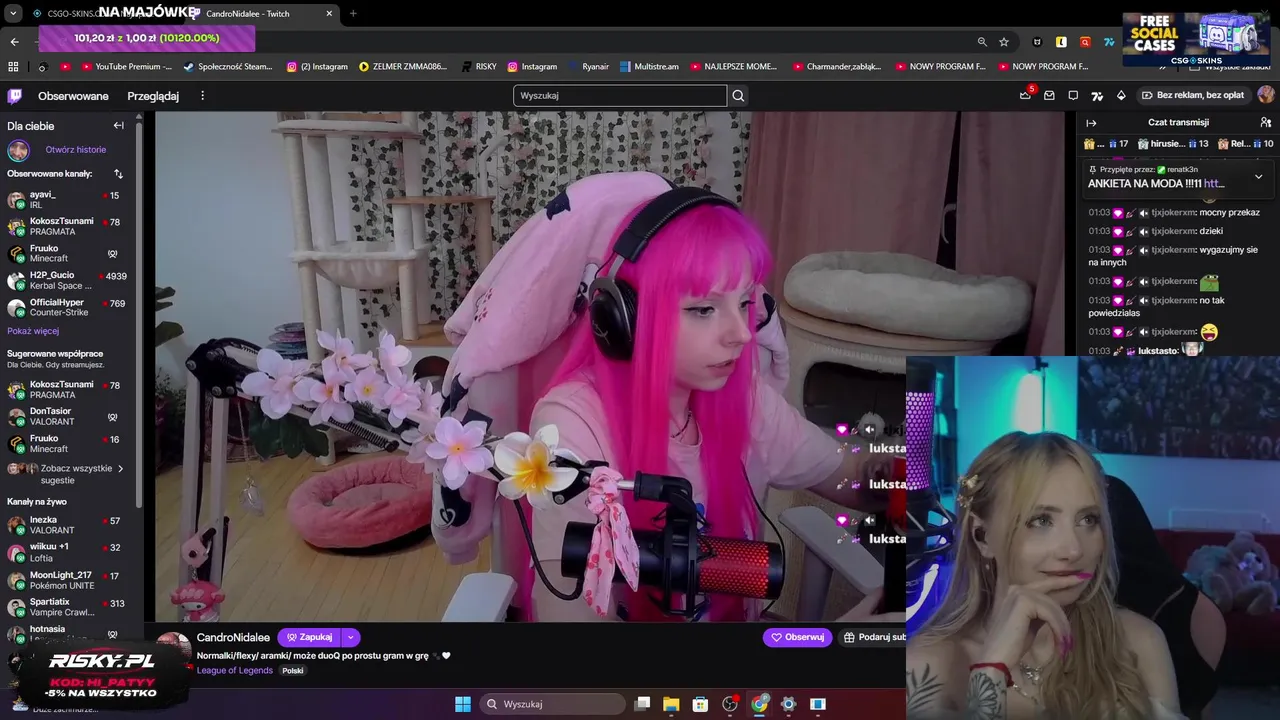Open the wiikuu Loftia live channel
1280x720 pixels.
65,553
